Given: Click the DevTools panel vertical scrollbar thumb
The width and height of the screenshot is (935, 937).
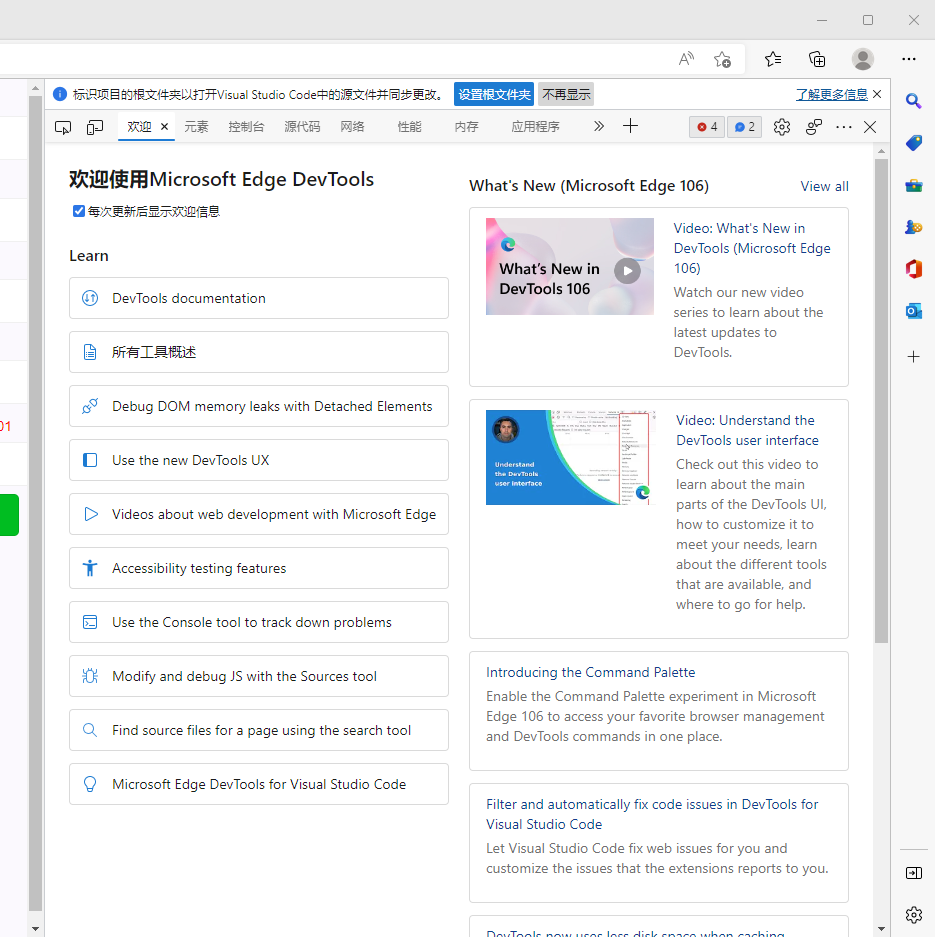Looking at the screenshot, I should tap(881, 400).
